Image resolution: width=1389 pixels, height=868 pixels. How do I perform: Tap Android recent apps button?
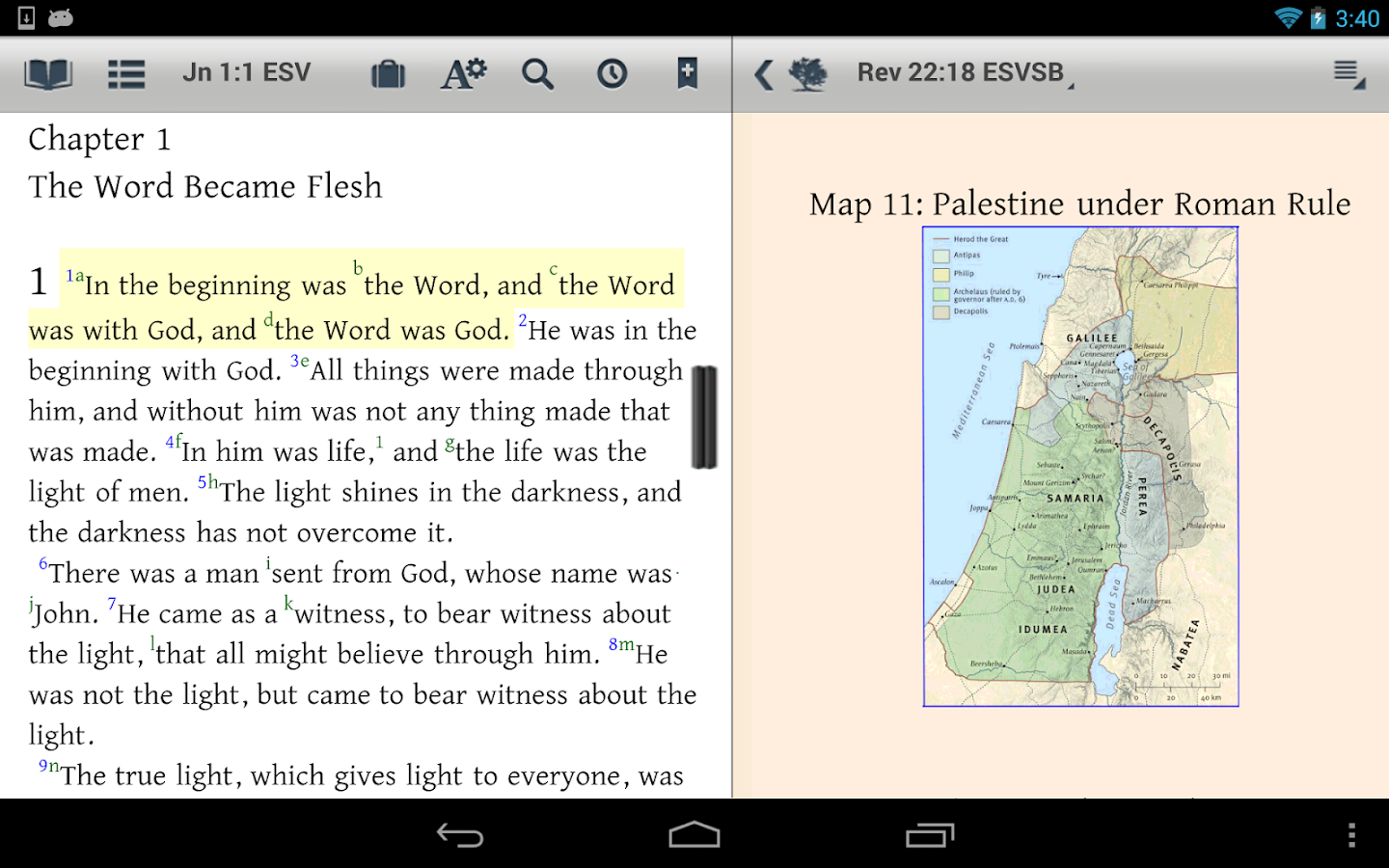pyautogui.click(x=930, y=835)
